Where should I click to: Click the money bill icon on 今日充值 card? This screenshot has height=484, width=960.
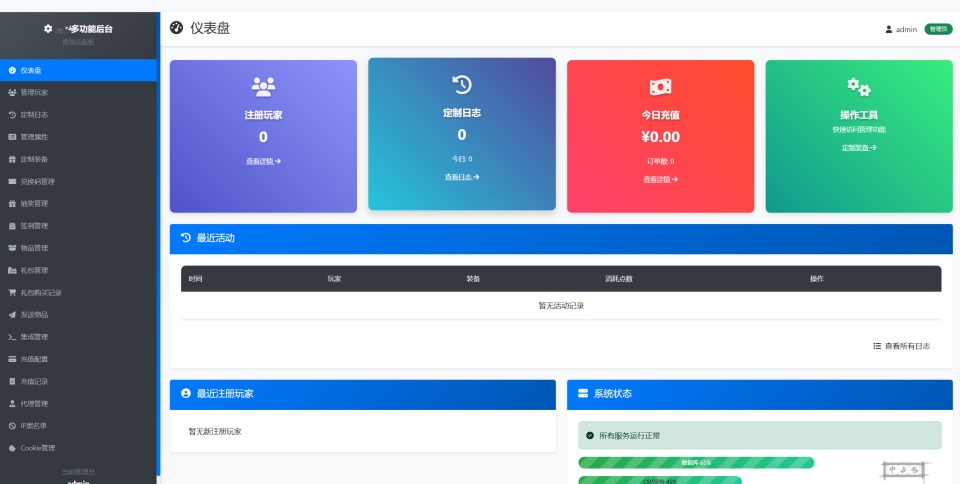coord(660,87)
